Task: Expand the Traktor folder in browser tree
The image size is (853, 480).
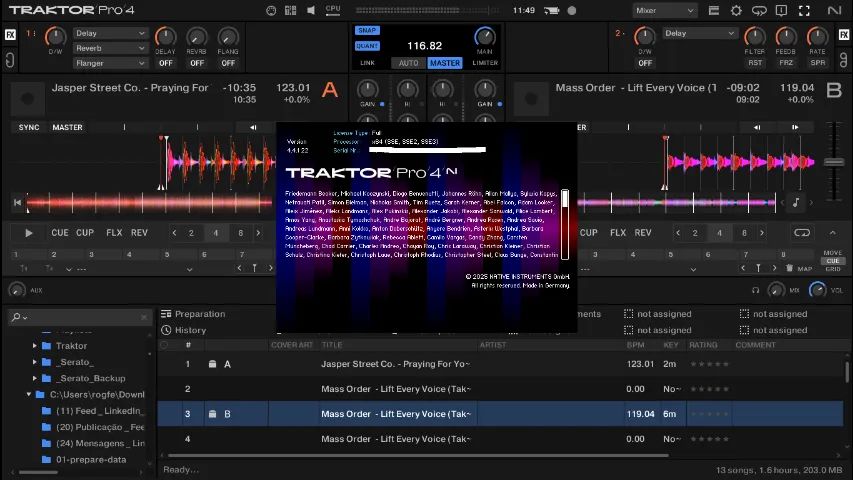Action: pyautogui.click(x=35, y=346)
